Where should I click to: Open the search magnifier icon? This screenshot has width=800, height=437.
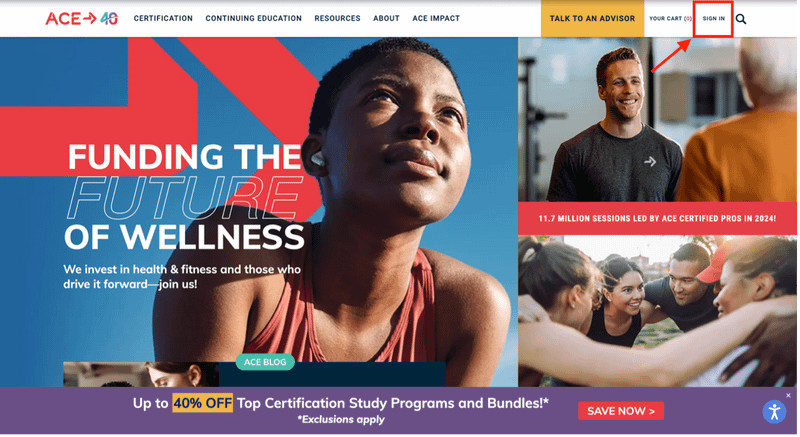point(742,19)
